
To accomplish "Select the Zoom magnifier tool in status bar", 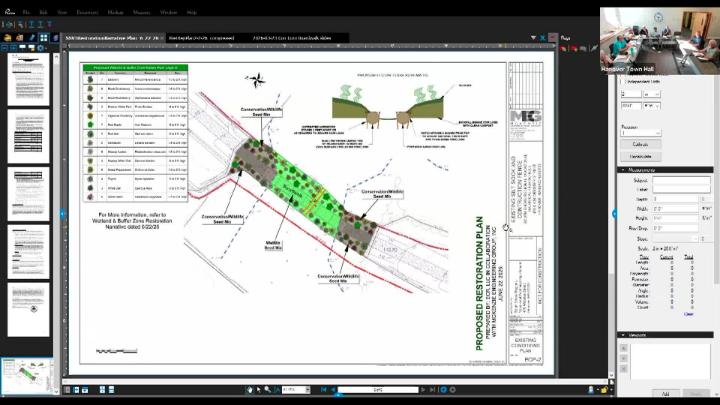I will [268, 390].
